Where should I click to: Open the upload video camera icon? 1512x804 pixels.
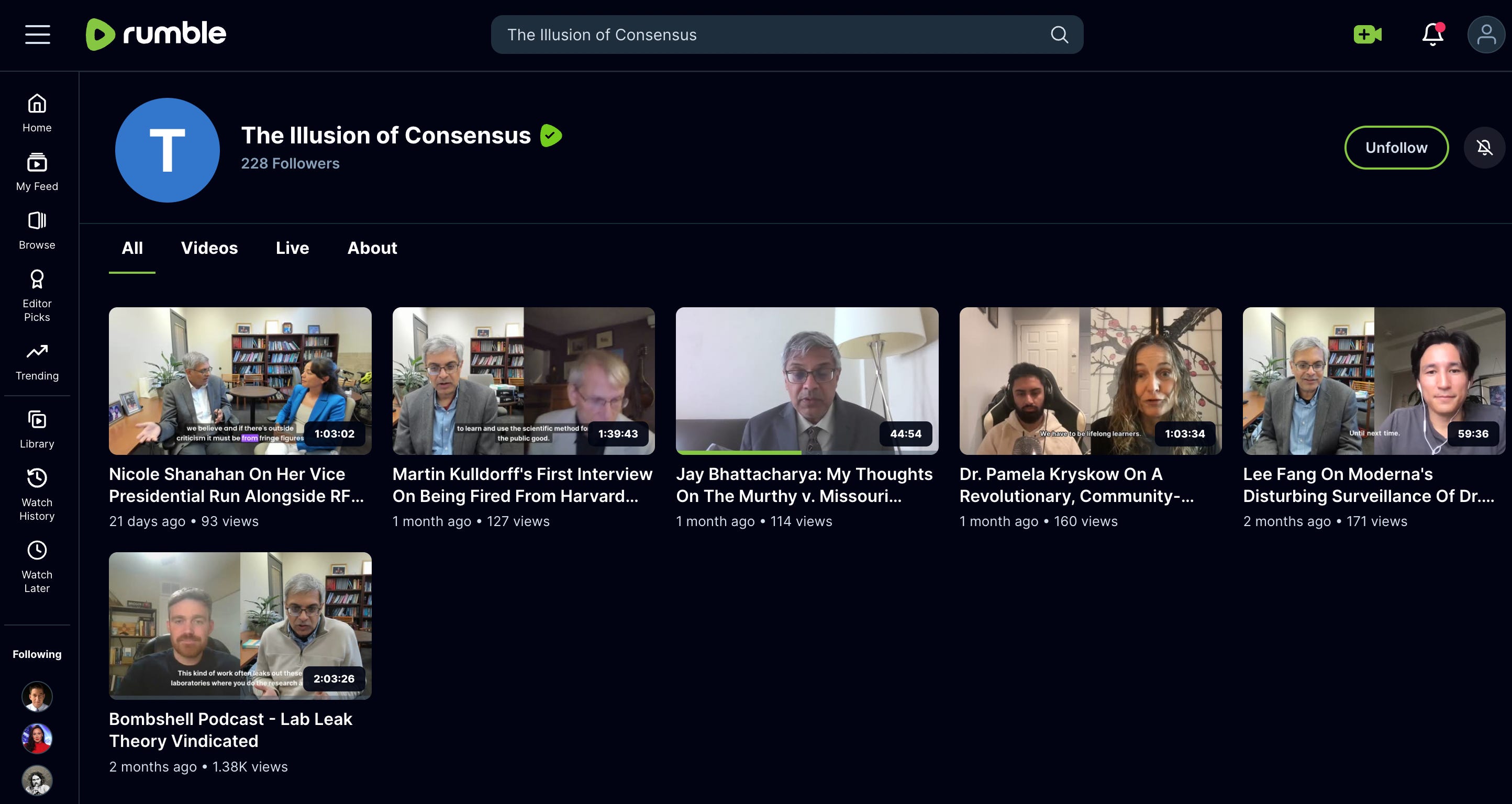(1368, 35)
